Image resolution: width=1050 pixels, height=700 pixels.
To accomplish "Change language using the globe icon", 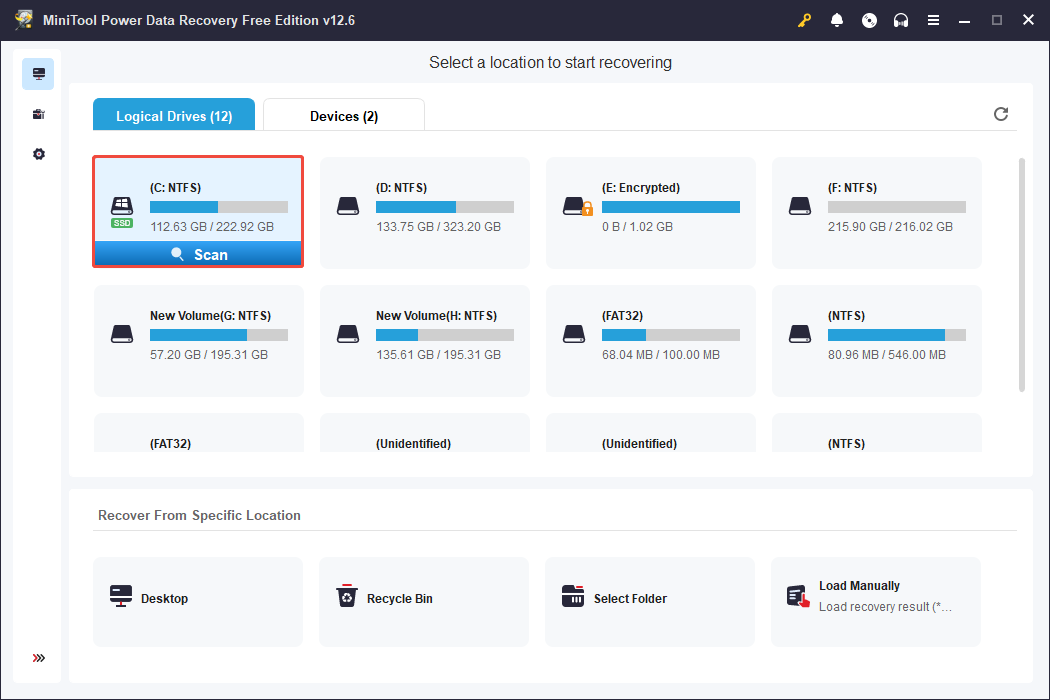I will point(869,19).
